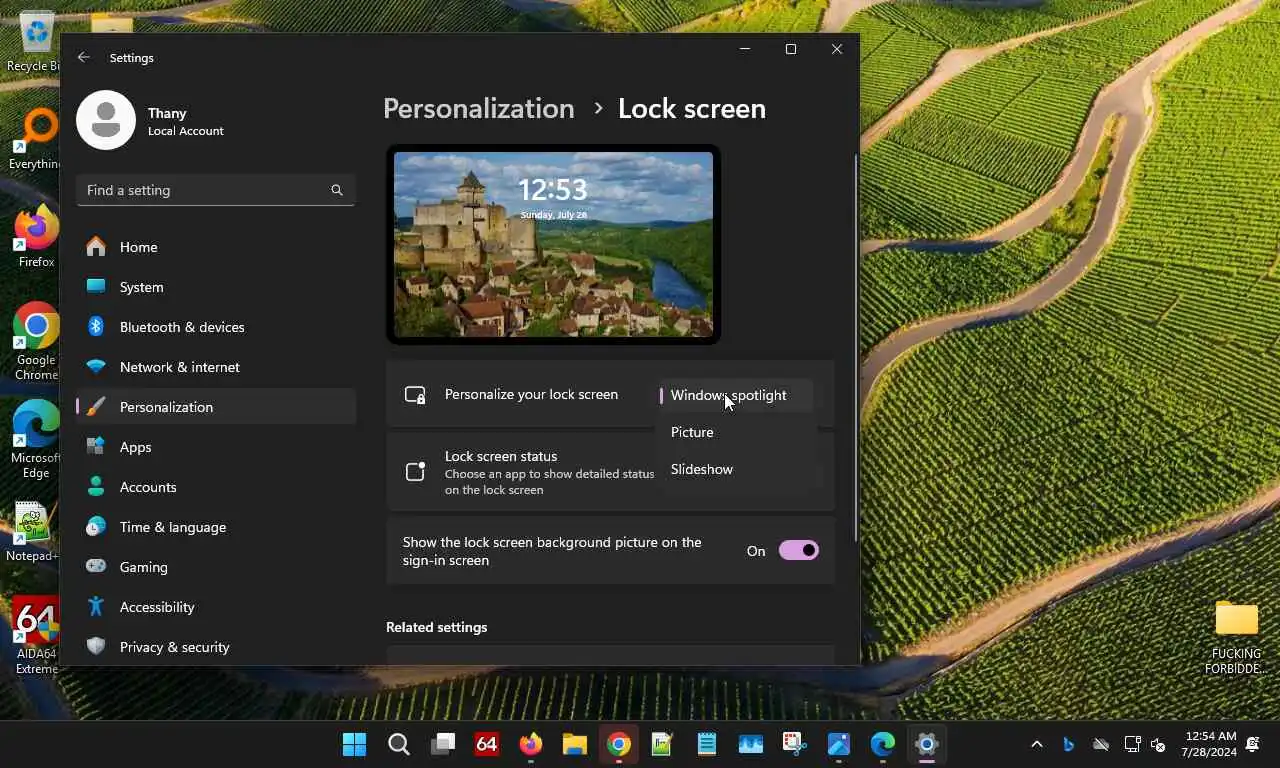Open the clock and date flyout
This screenshot has width=1280, height=768.
(x=1209, y=744)
